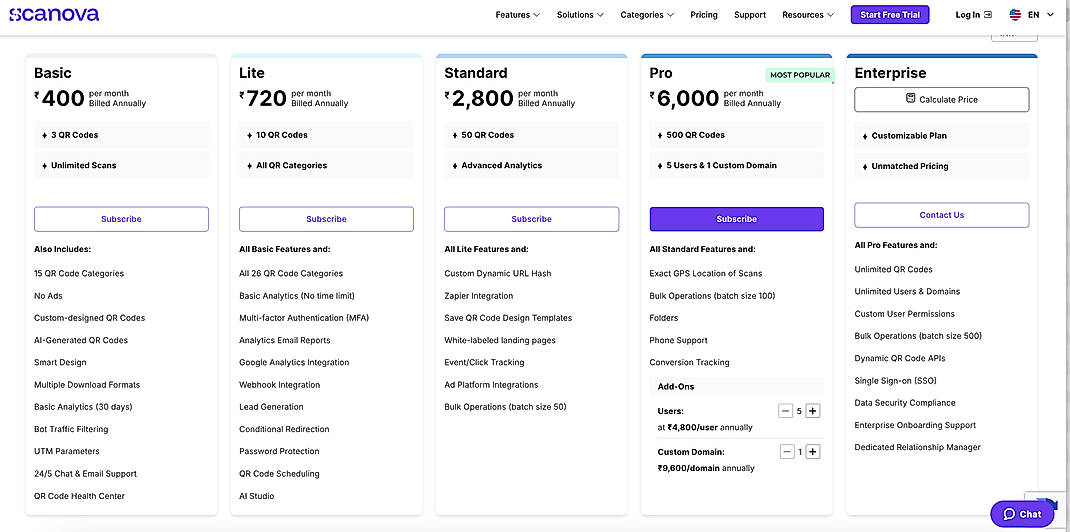Click the Scanova logo

click(54, 14)
